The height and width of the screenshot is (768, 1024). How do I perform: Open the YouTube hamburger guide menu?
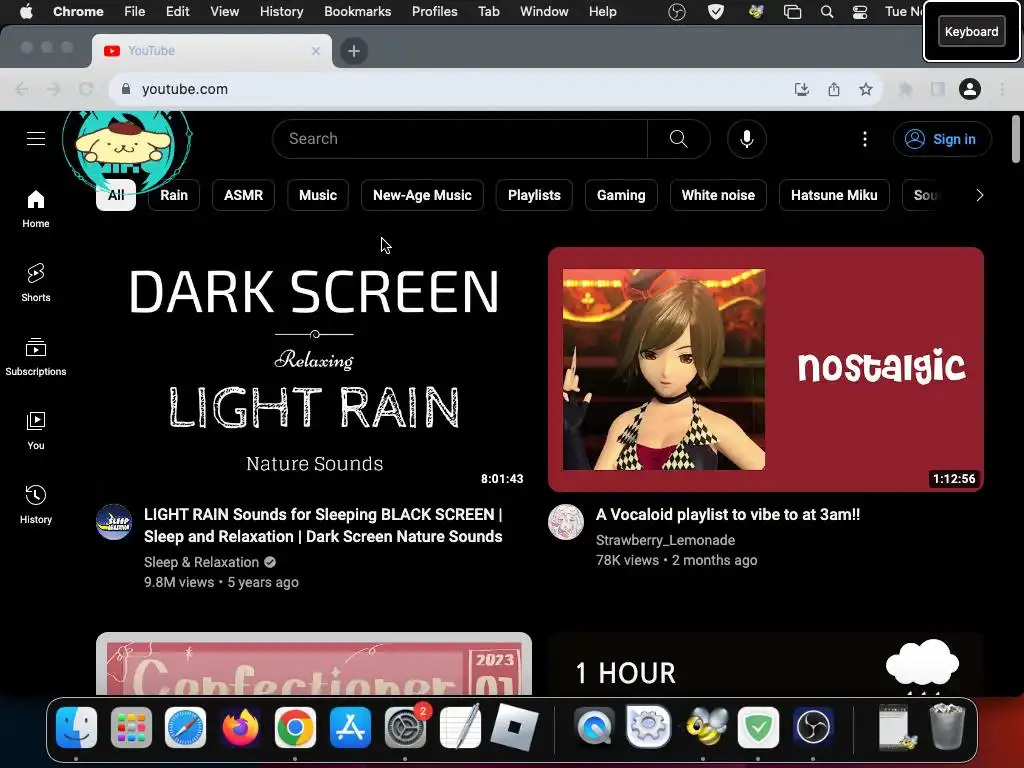pos(36,138)
